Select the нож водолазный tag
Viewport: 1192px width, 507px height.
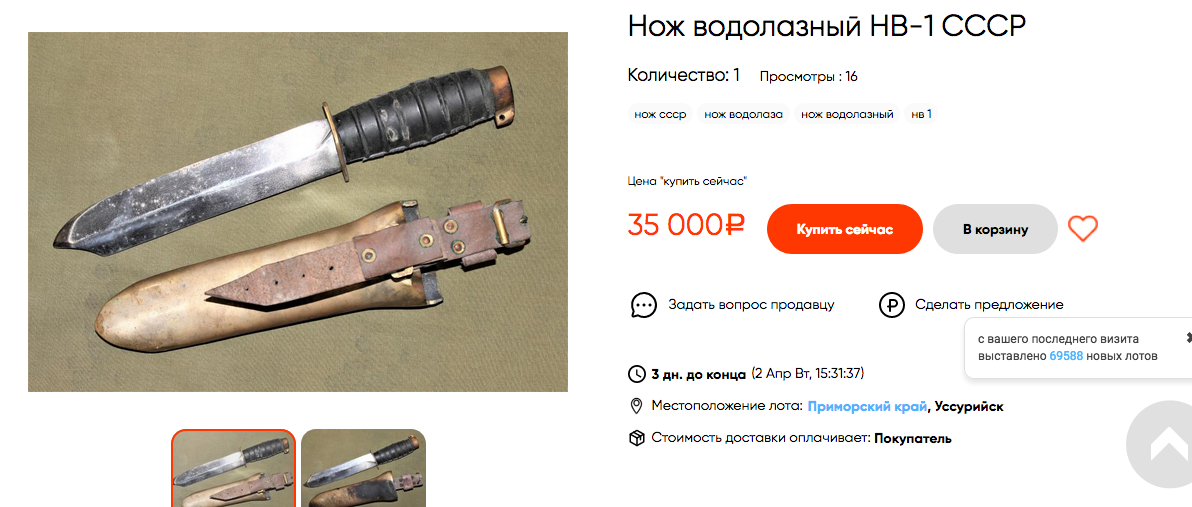pyautogui.click(x=847, y=115)
